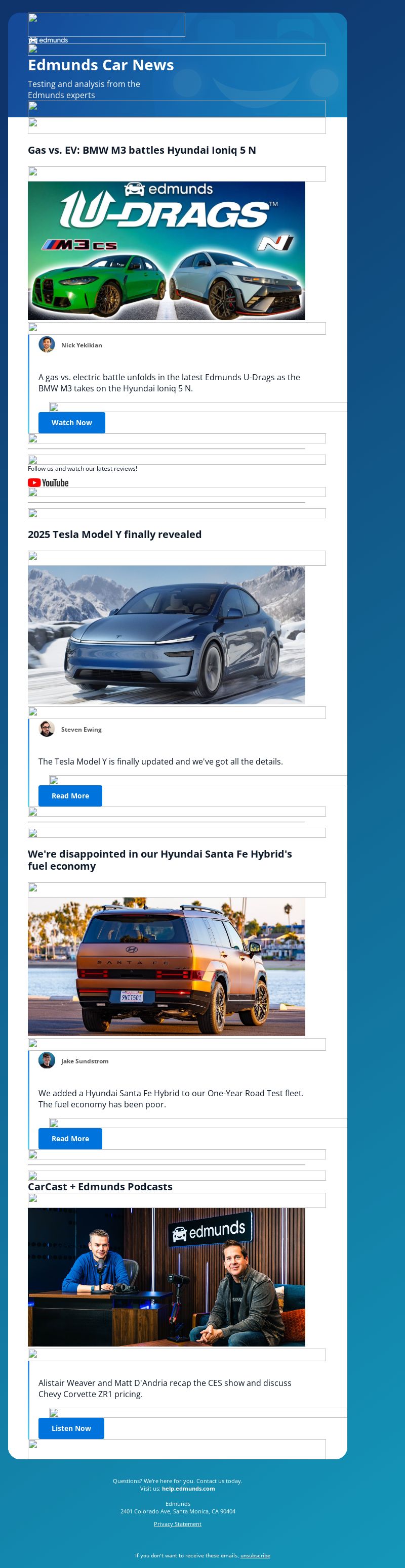Image resolution: width=405 pixels, height=1568 pixels.
Task: Open the 2025 Tesla Model Y headline
Action: click(x=114, y=534)
